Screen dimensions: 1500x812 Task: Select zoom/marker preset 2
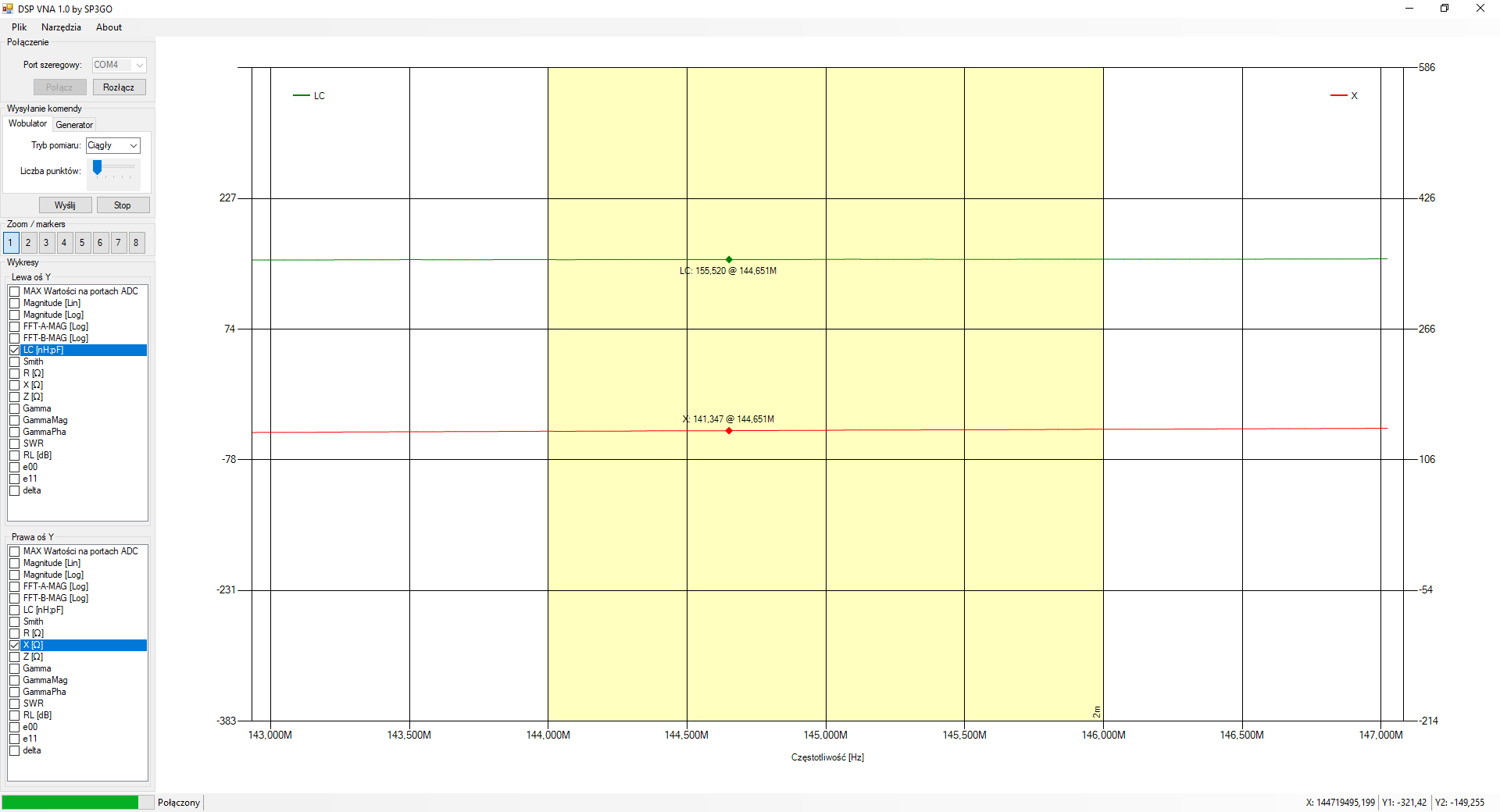28,243
